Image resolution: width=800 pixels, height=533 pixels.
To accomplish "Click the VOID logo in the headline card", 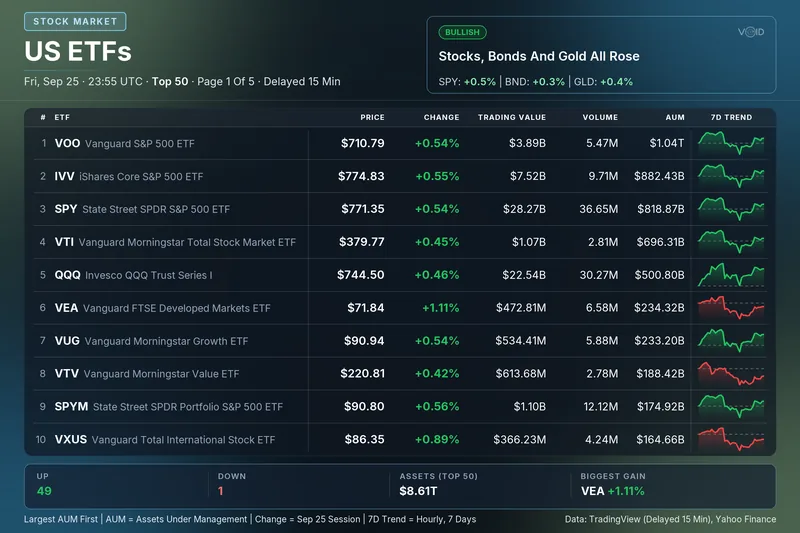I will (751, 32).
